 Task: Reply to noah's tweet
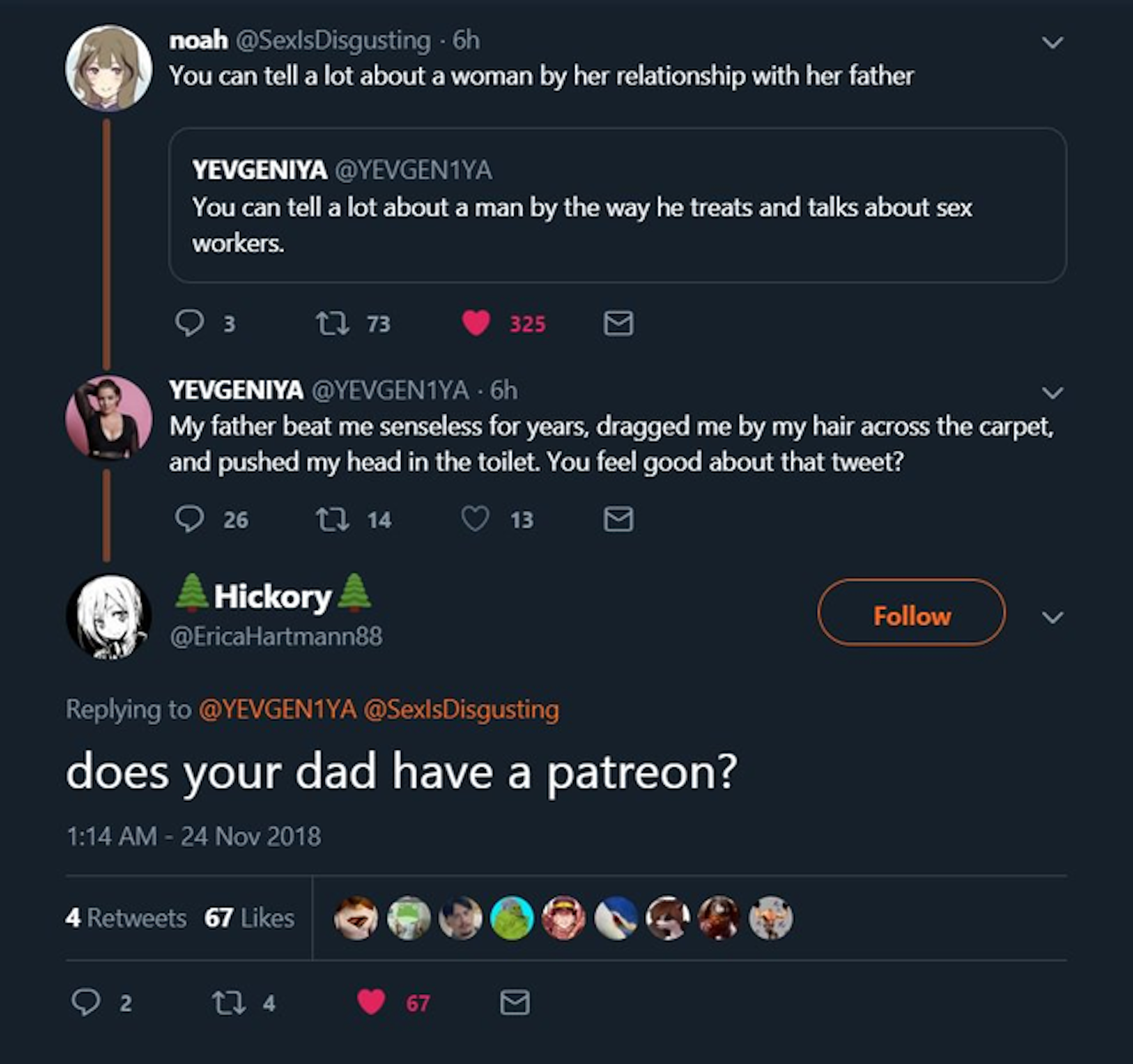click(189, 323)
